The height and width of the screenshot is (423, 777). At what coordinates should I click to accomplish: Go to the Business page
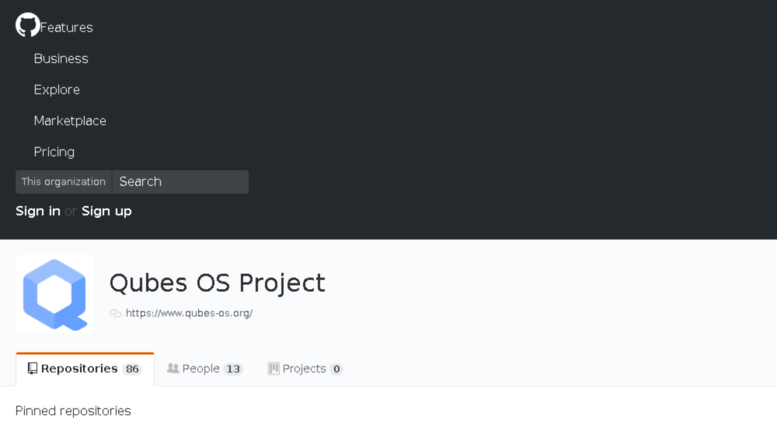[61, 58]
